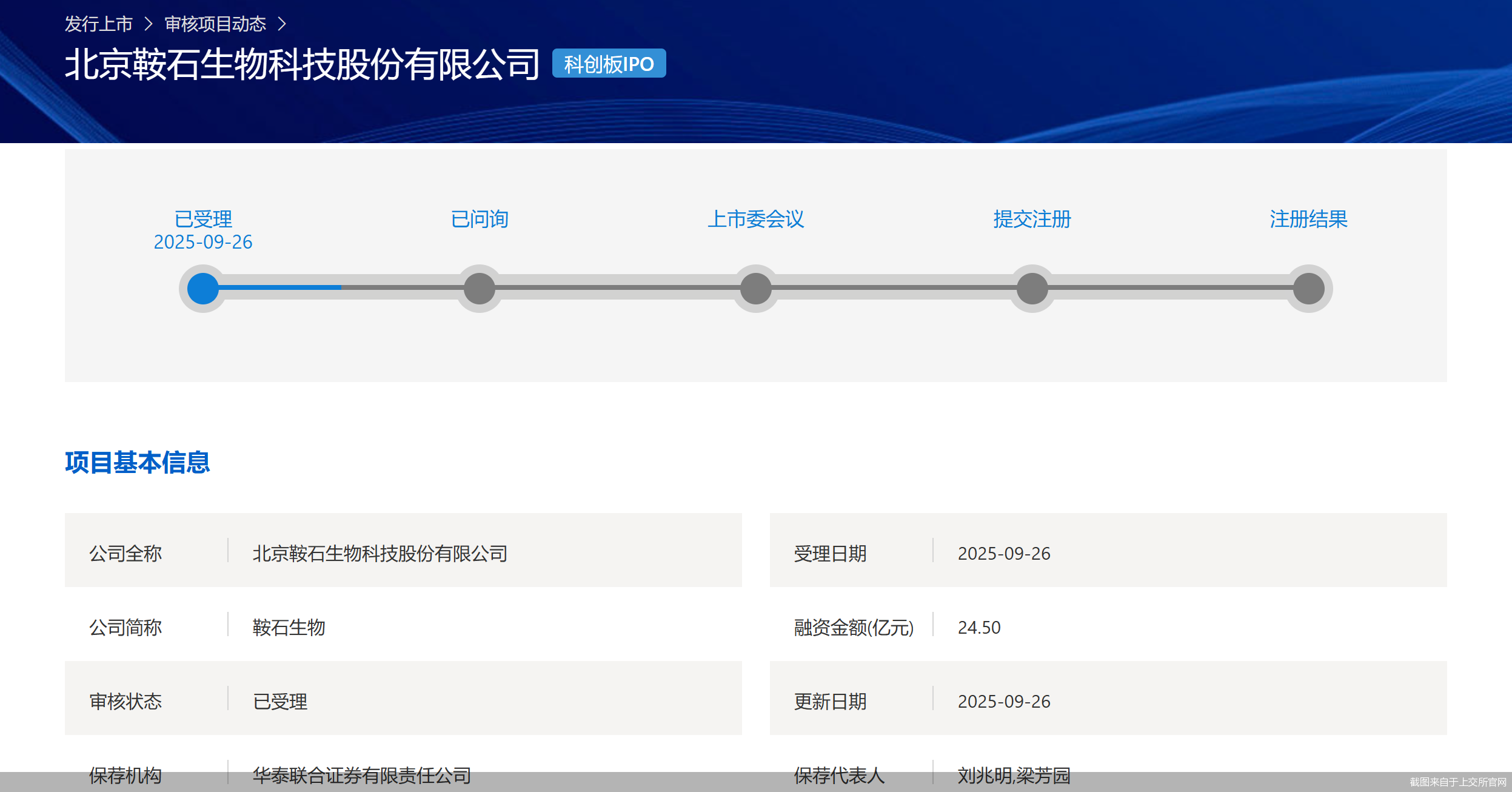The image size is (1512, 792).
Task: Click the blue progress bar segment
Action: [x=280, y=287]
